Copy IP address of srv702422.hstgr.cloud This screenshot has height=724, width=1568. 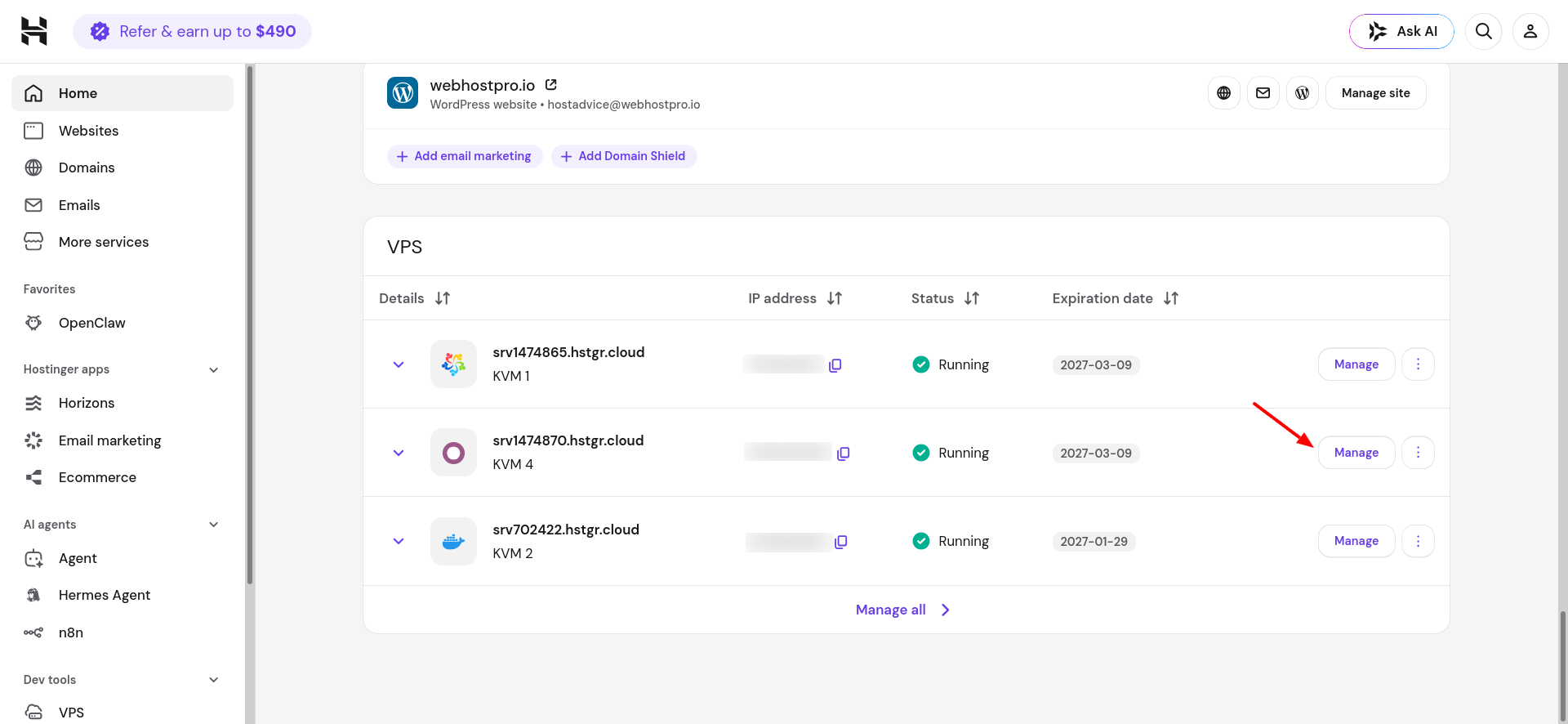[841, 542]
